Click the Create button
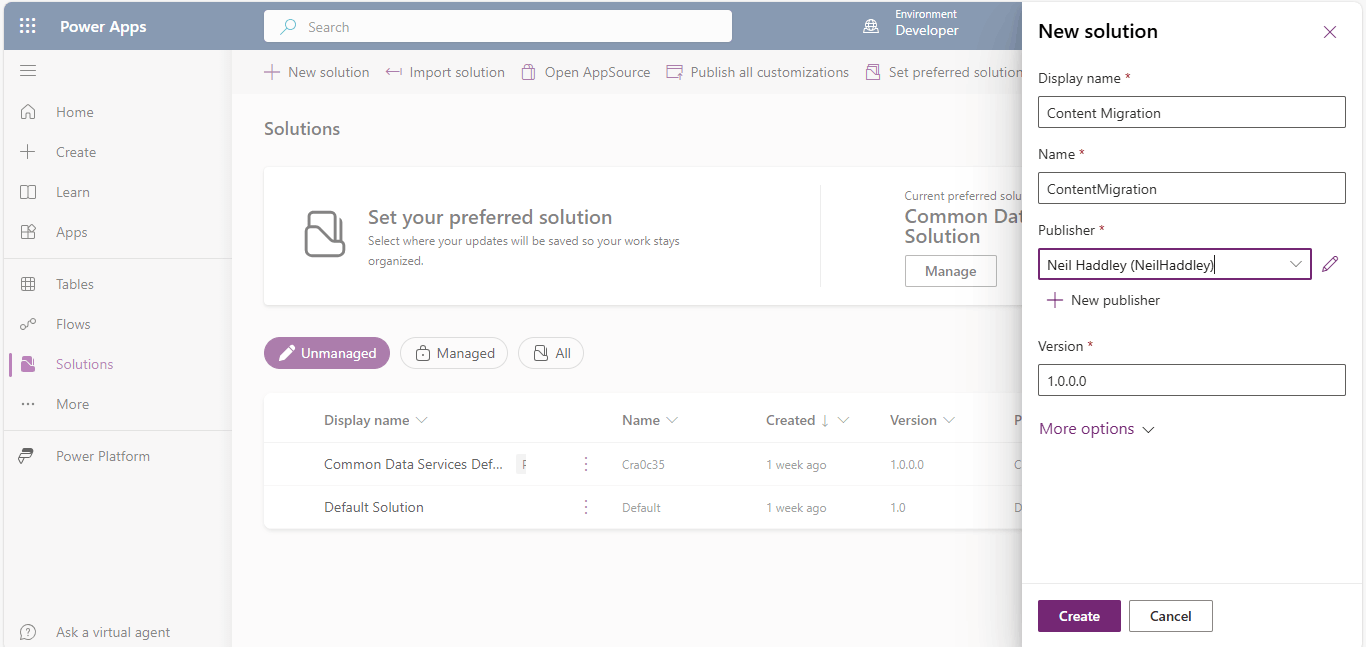Image resolution: width=1366 pixels, height=647 pixels. click(x=1079, y=616)
